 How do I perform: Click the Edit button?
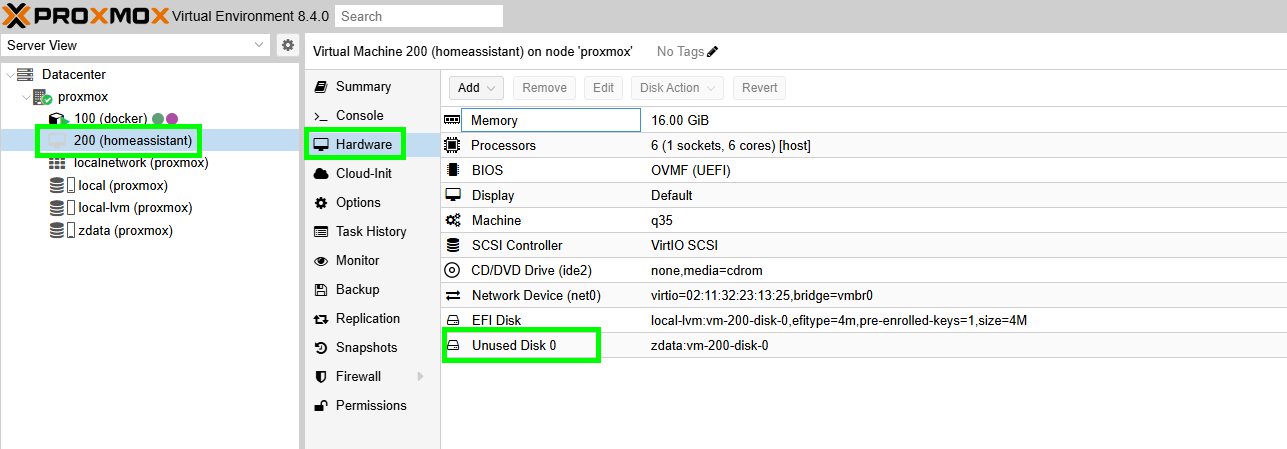[603, 88]
